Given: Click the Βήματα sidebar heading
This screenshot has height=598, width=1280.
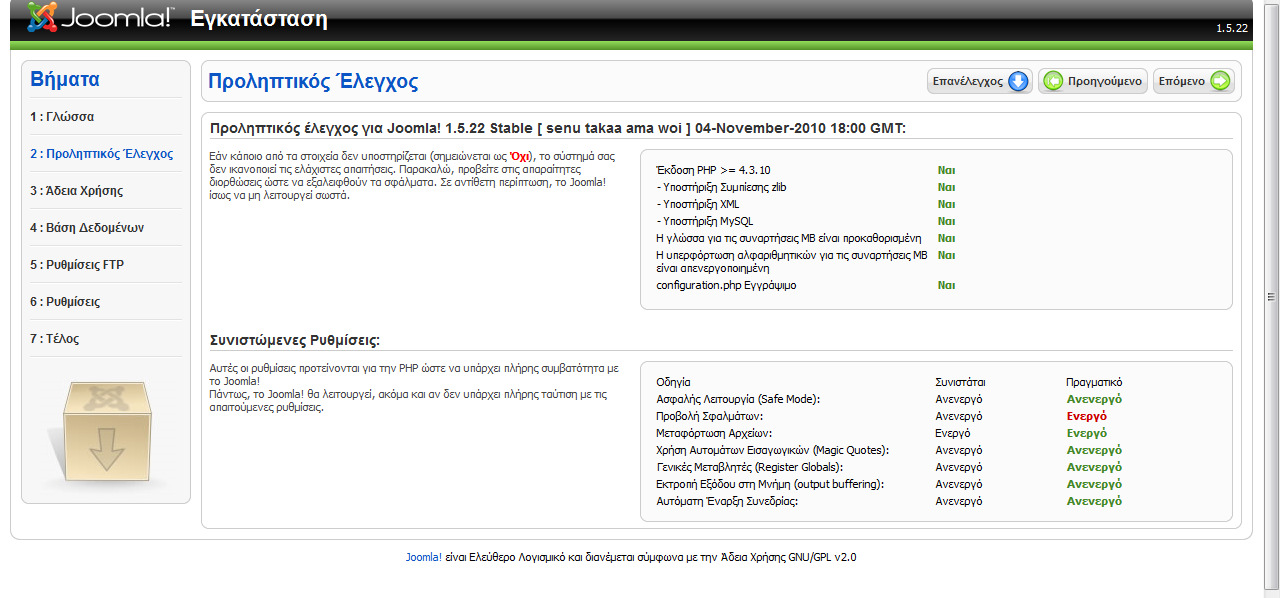Looking at the screenshot, I should pos(65,80).
